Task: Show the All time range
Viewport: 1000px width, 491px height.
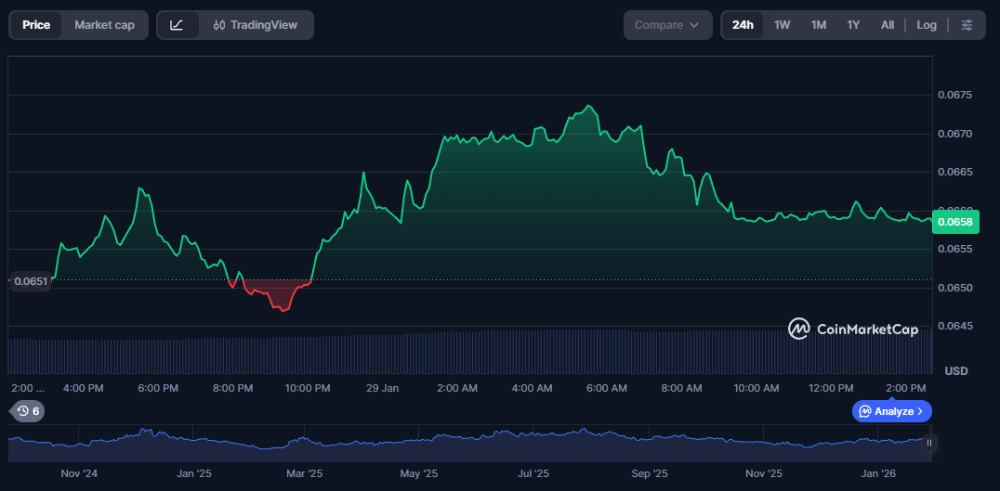Action: [x=887, y=25]
